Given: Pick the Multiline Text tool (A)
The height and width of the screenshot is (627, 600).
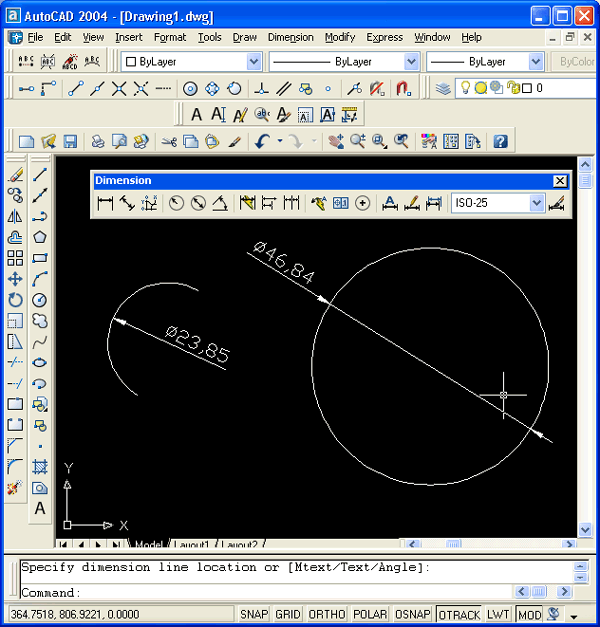Looking at the screenshot, I should tap(40, 509).
